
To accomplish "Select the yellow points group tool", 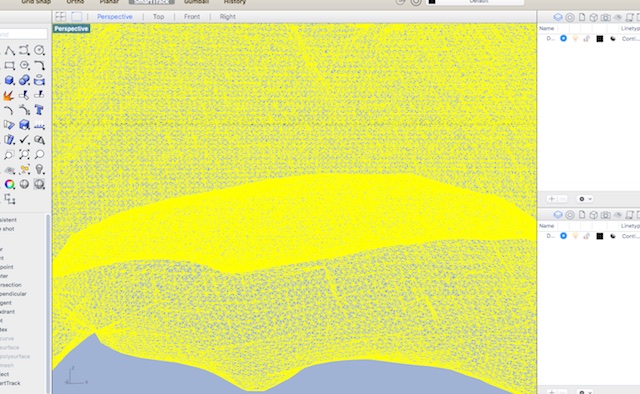I will (x=24, y=169).
